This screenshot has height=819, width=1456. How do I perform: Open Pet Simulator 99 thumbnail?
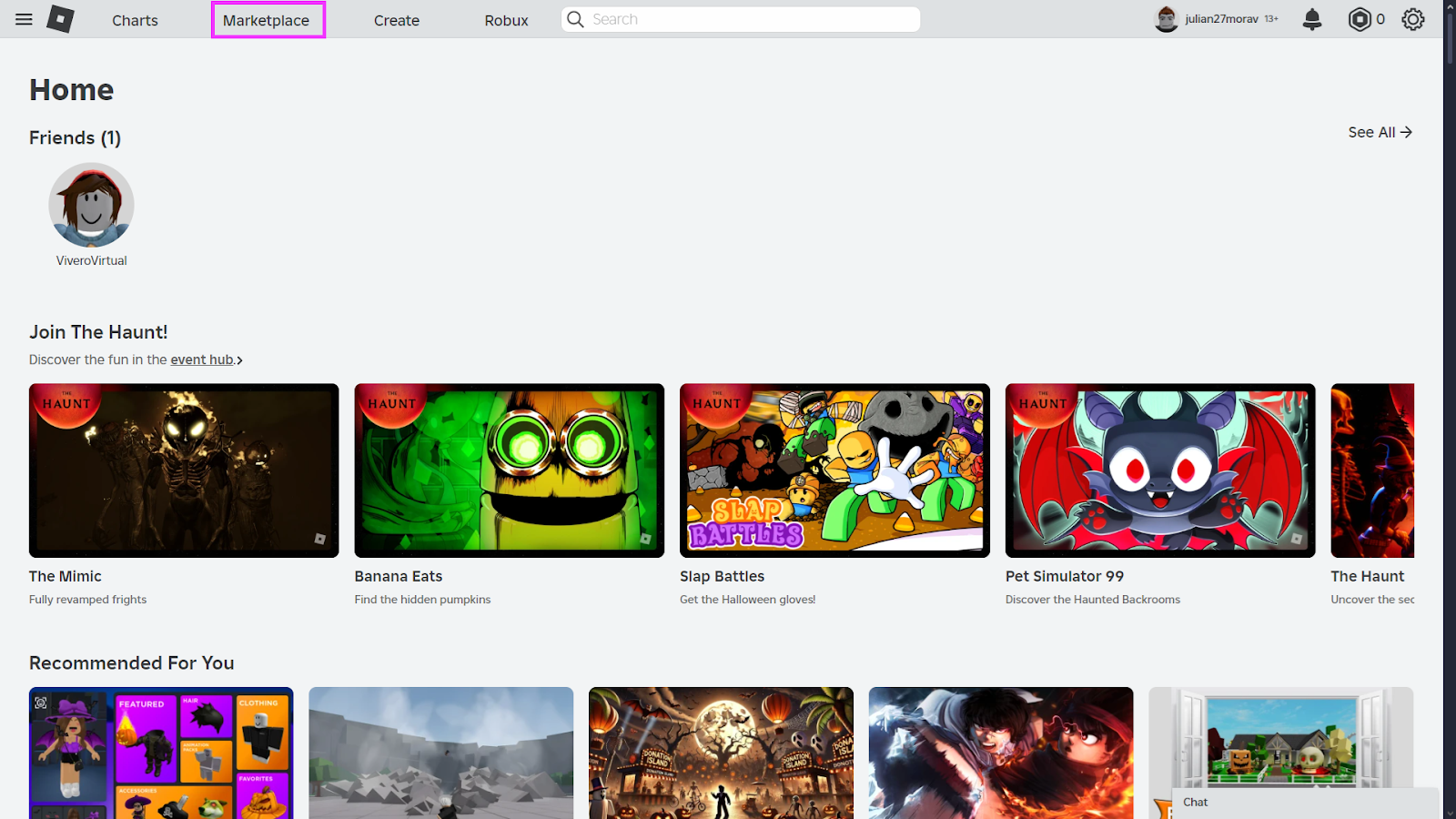click(x=1160, y=470)
